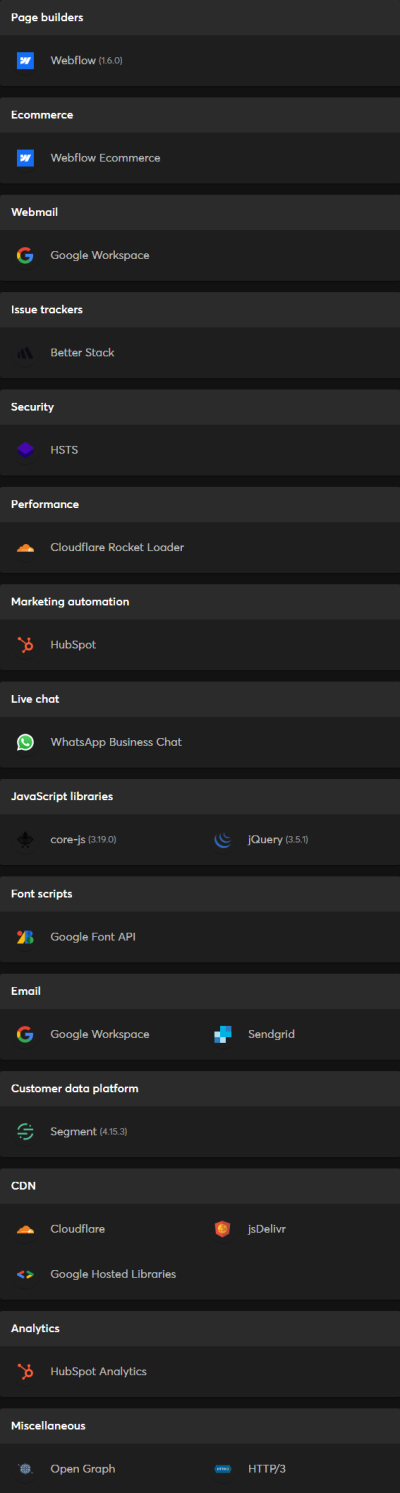Click the jsDelivr icon
Screen dimensions: 400x1493
click(x=223, y=1229)
